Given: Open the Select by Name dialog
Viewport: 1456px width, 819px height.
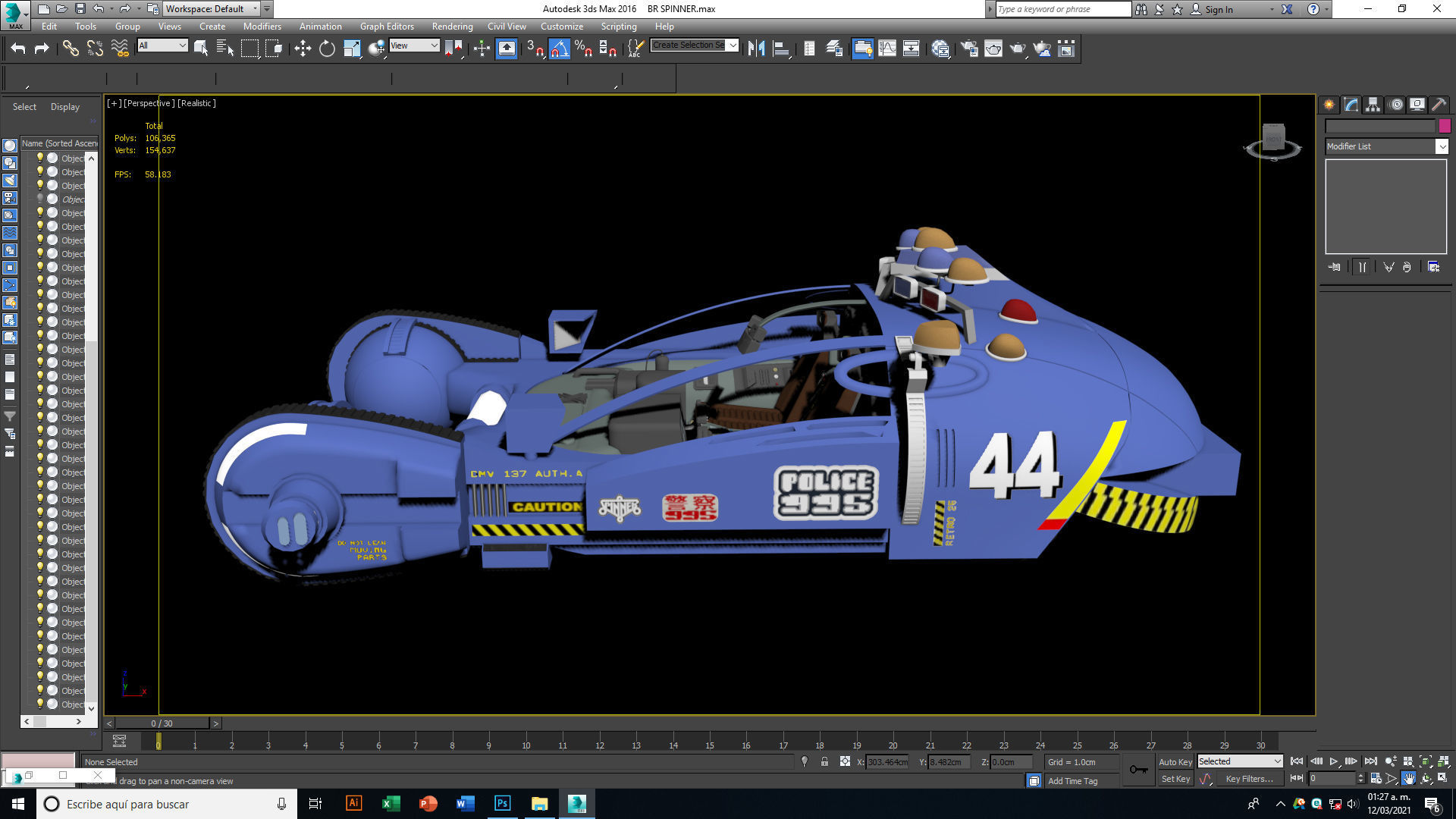Looking at the screenshot, I should pyautogui.click(x=225, y=49).
